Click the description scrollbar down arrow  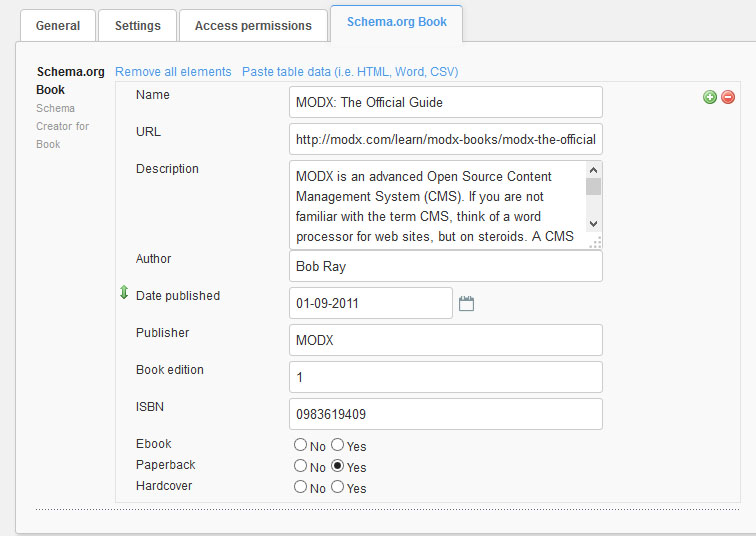click(x=594, y=224)
